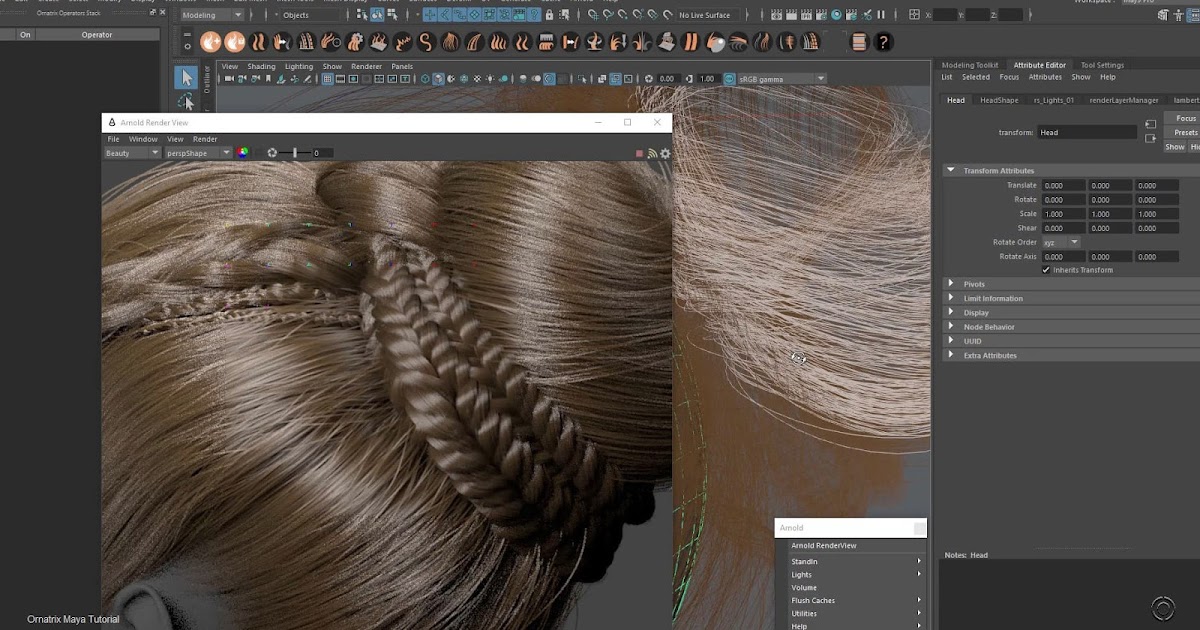
Task: Click the exposure aperture icon in Arnold Render View
Action: [x=272, y=153]
